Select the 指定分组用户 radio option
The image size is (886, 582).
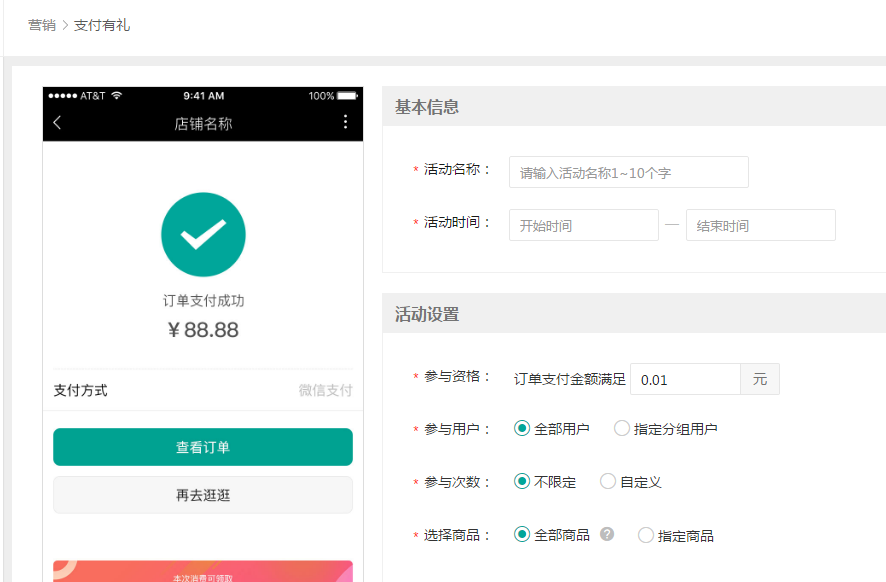pyautogui.click(x=622, y=429)
